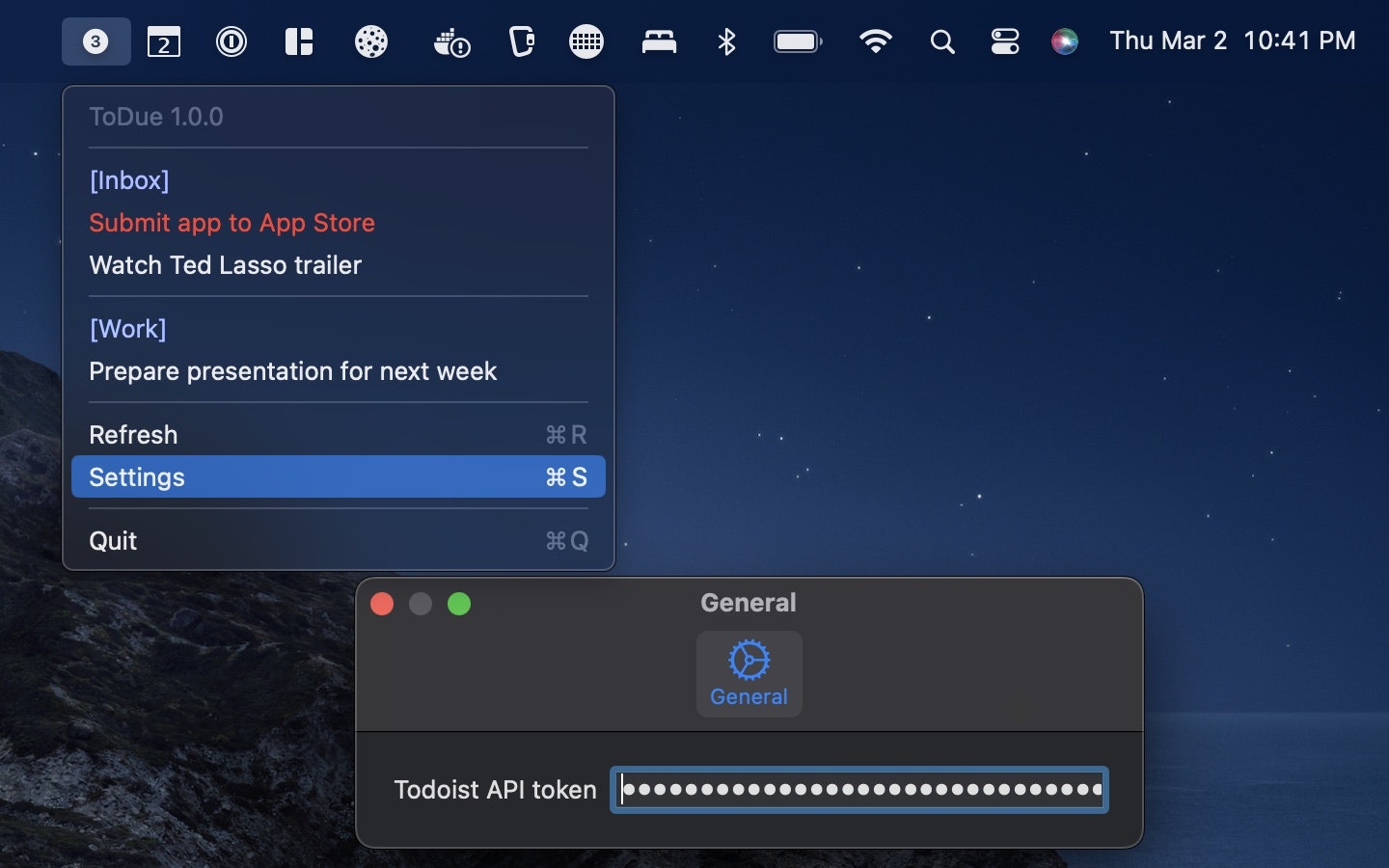Viewport: 1389px width, 868px height.
Task: Select the General gear tab in settings
Action: (749, 674)
